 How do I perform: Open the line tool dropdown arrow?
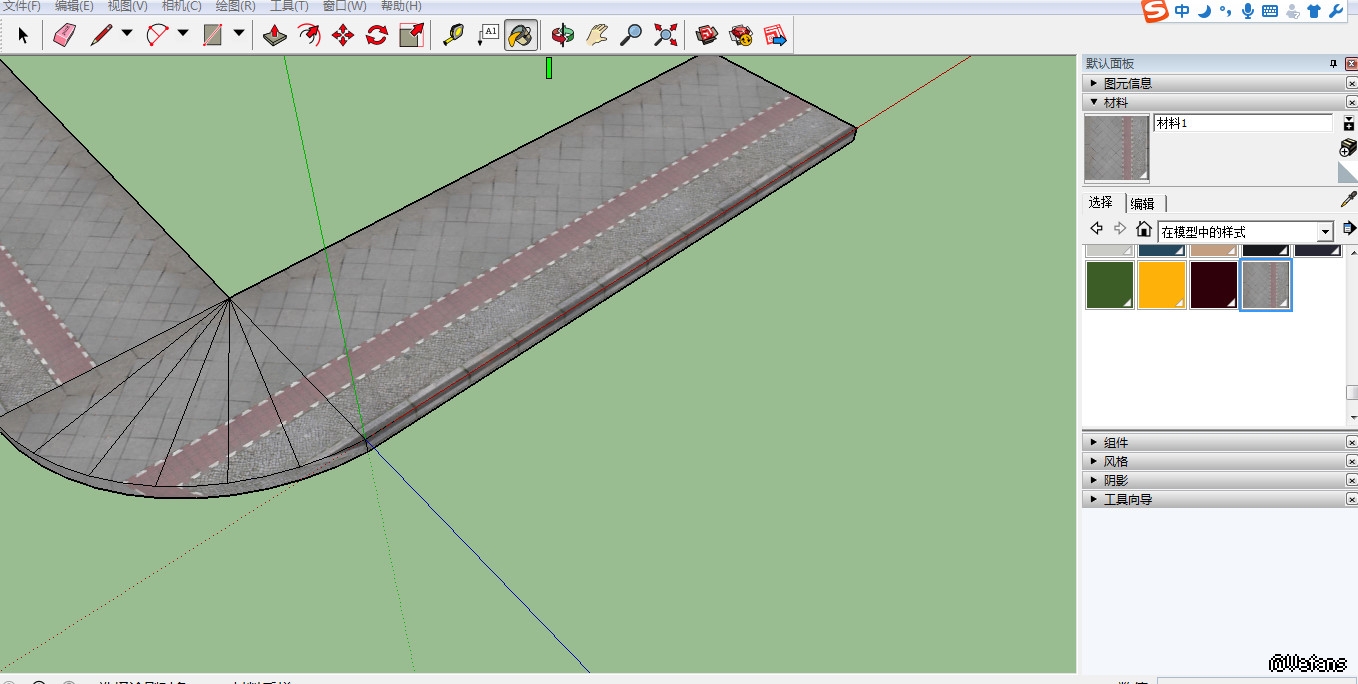(127, 33)
